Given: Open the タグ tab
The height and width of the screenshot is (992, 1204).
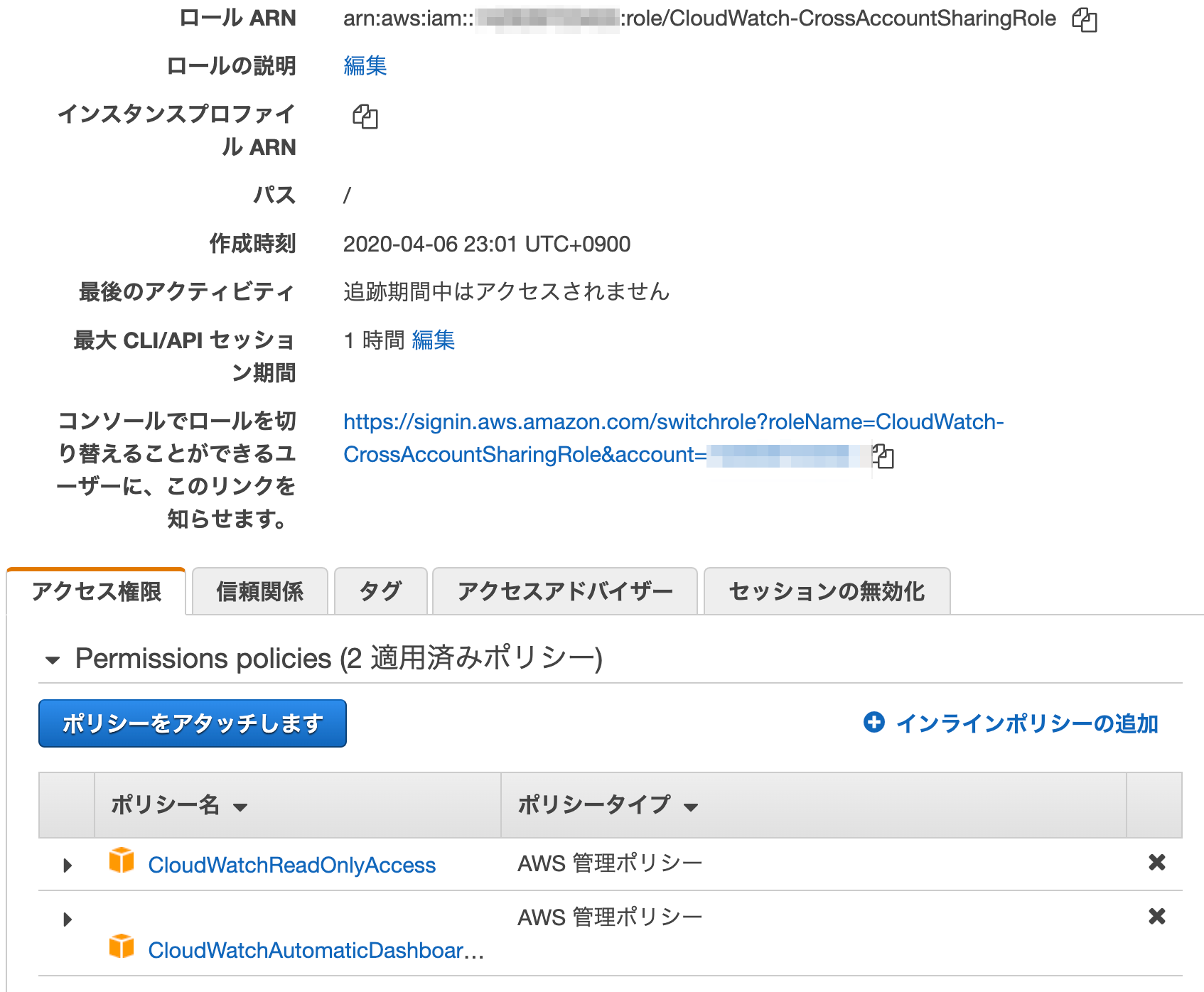Looking at the screenshot, I should [381, 591].
